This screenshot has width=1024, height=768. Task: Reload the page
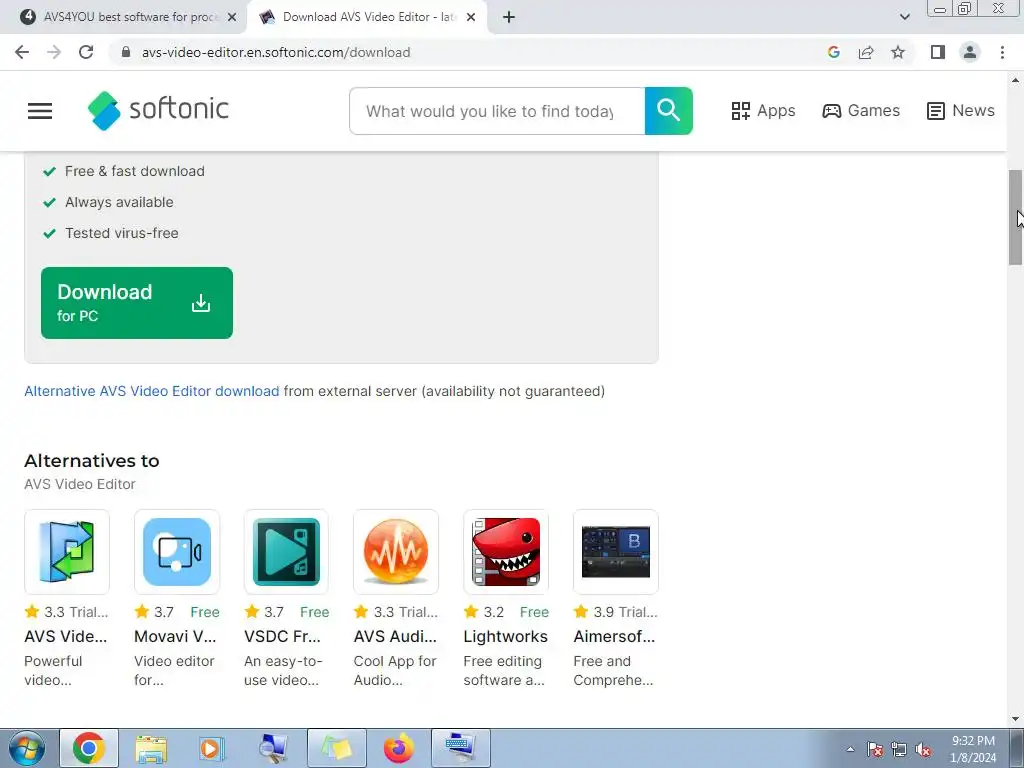pos(86,52)
